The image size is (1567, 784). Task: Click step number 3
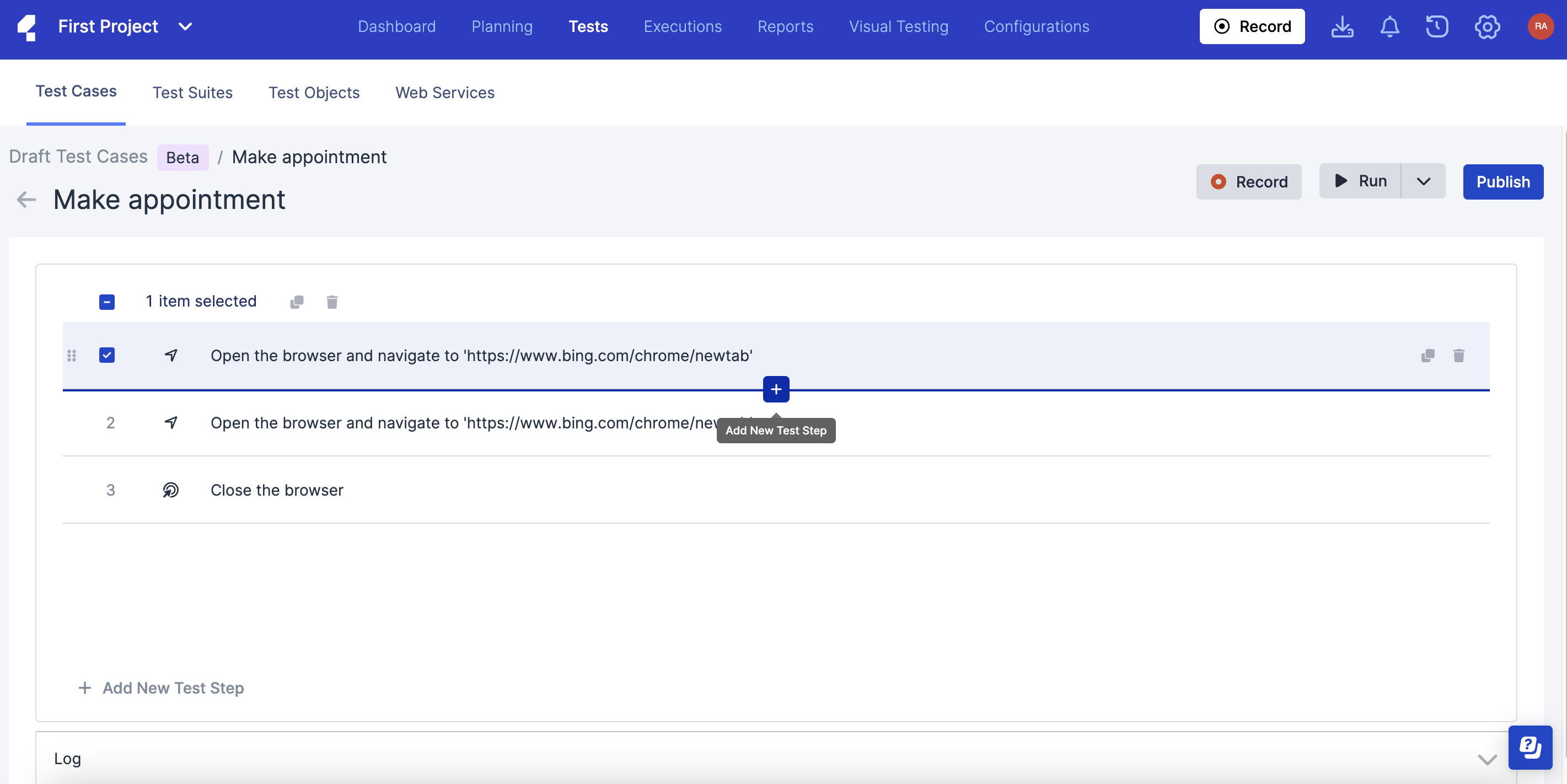point(110,490)
